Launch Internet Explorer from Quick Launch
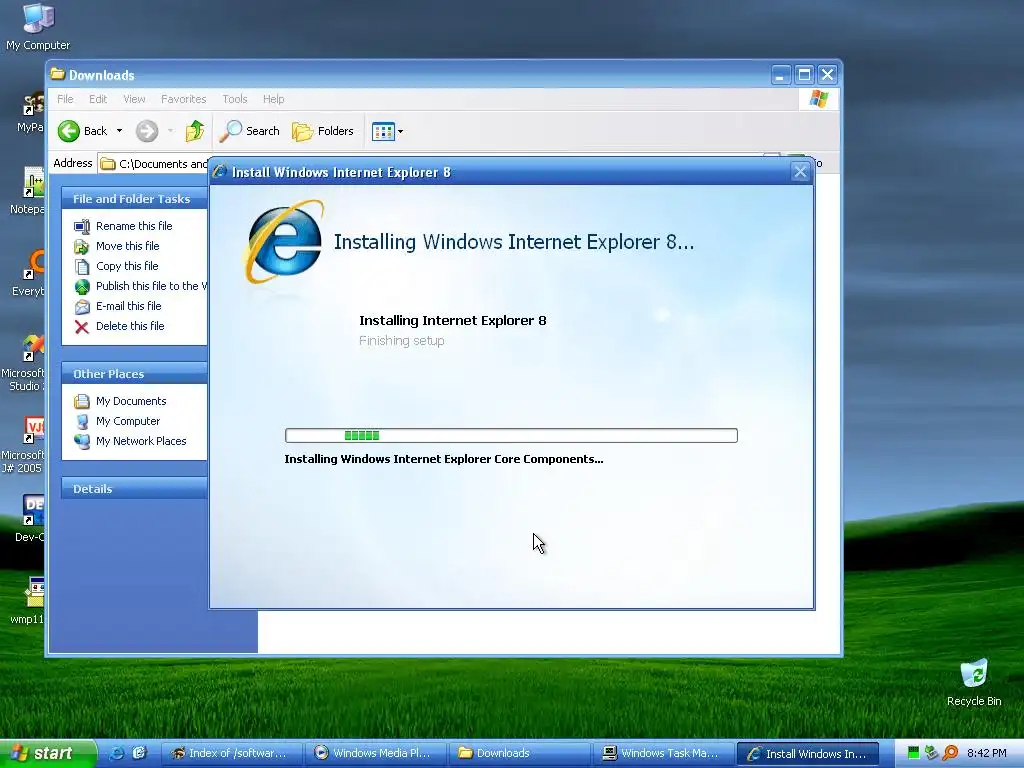The height and width of the screenshot is (768, 1024). pos(116,753)
